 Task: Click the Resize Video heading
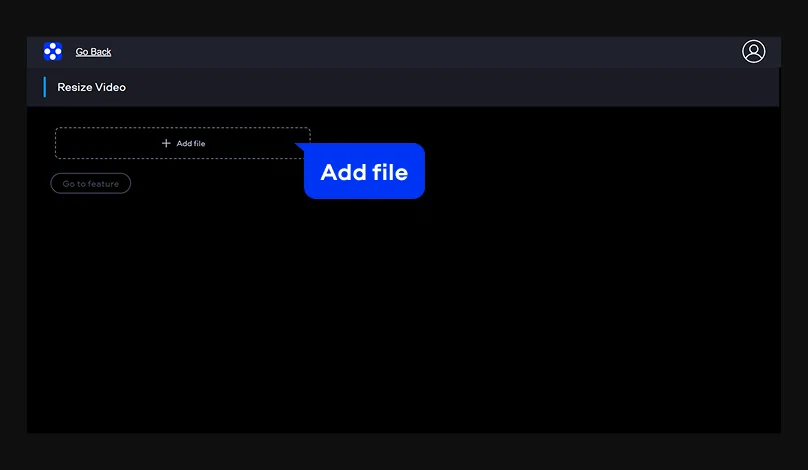91,87
